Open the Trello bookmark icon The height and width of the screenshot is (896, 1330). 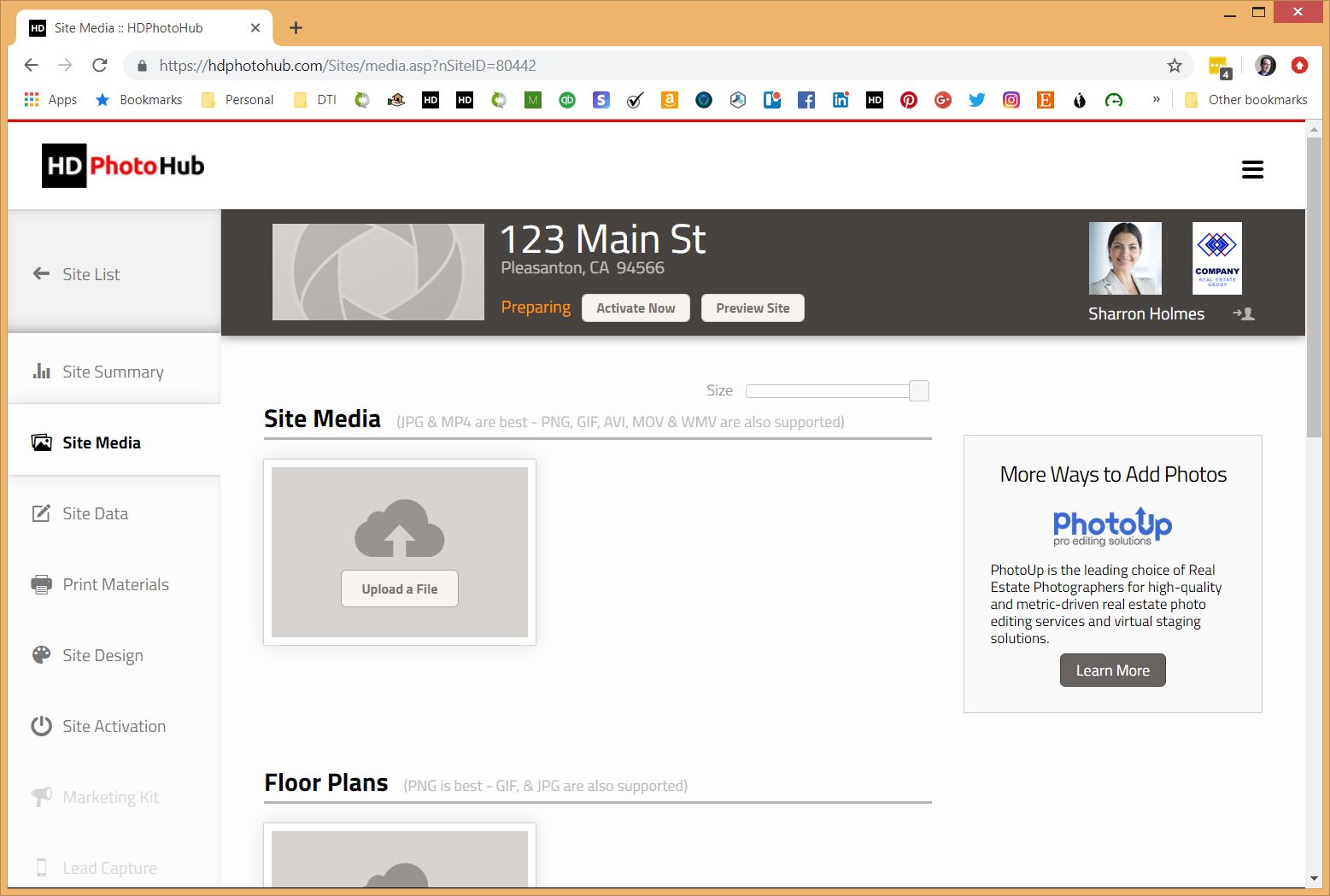[772, 100]
